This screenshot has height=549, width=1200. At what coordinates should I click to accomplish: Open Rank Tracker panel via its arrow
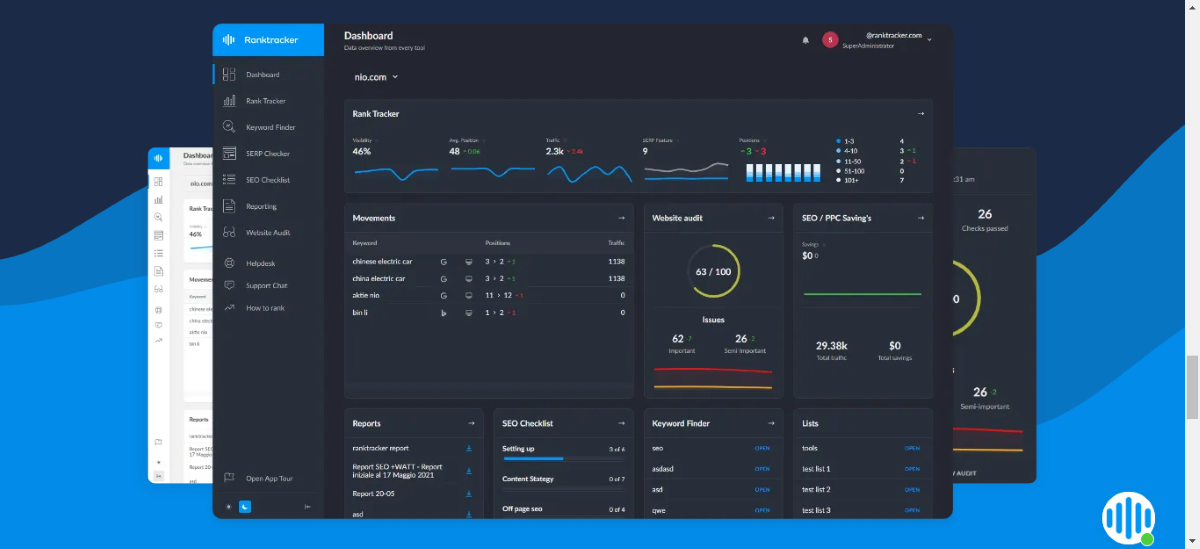click(x=921, y=114)
